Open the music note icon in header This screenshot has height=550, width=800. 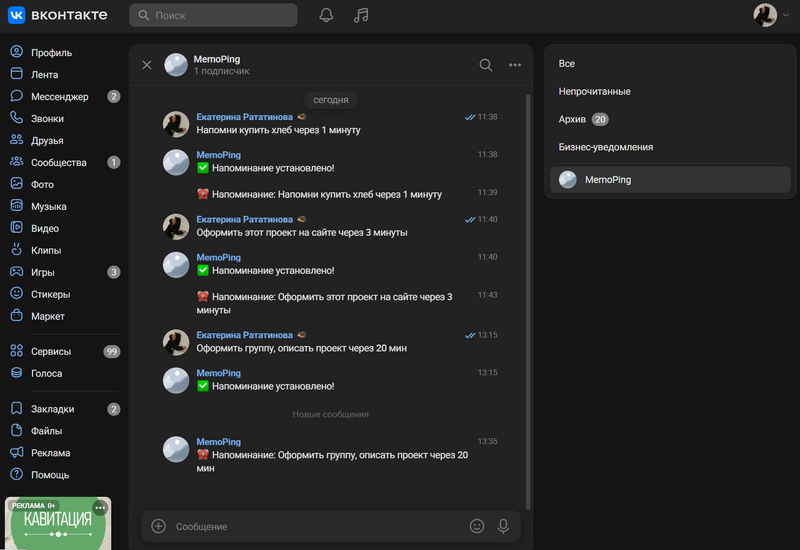pyautogui.click(x=361, y=15)
